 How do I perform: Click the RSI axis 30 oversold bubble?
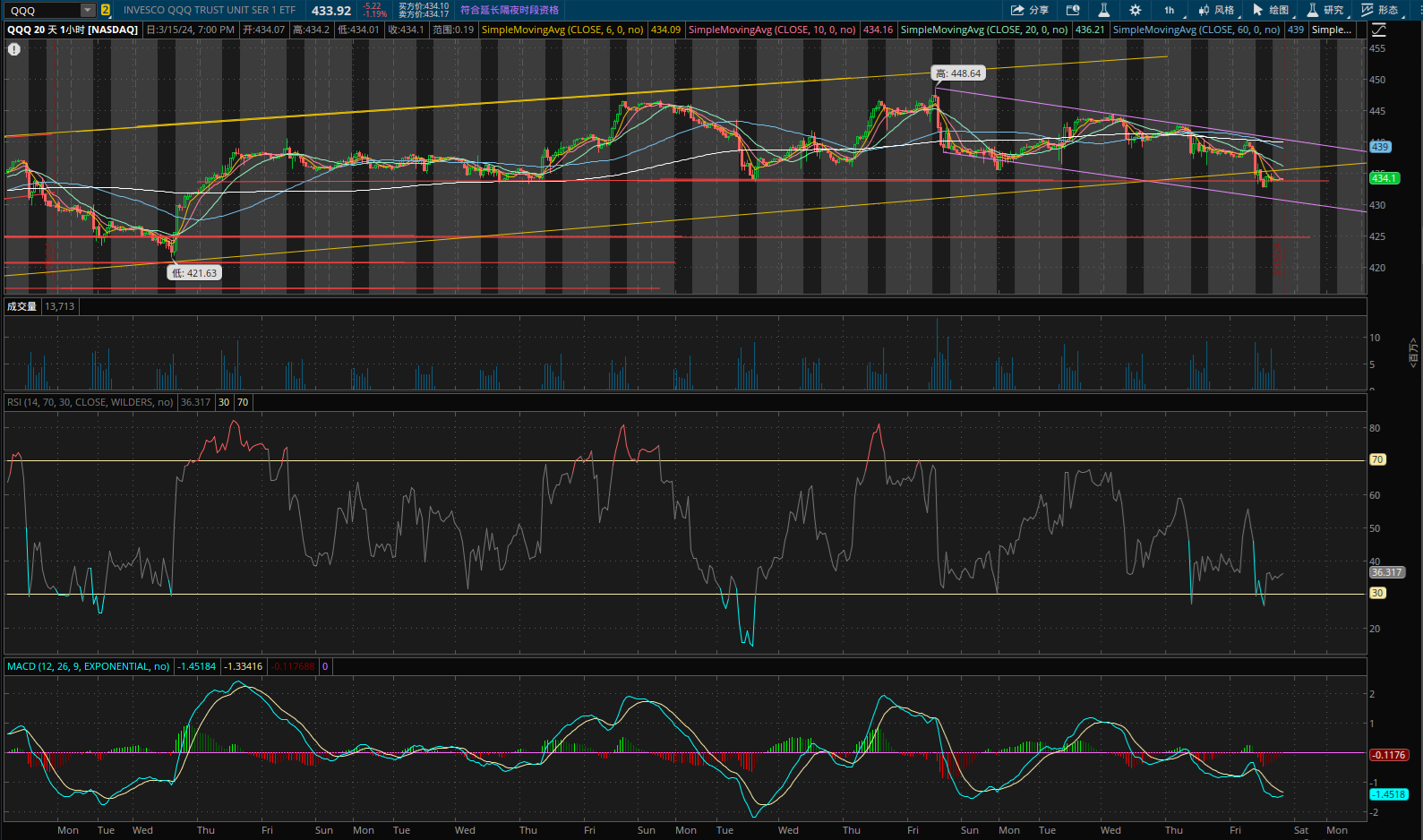[x=1377, y=593]
